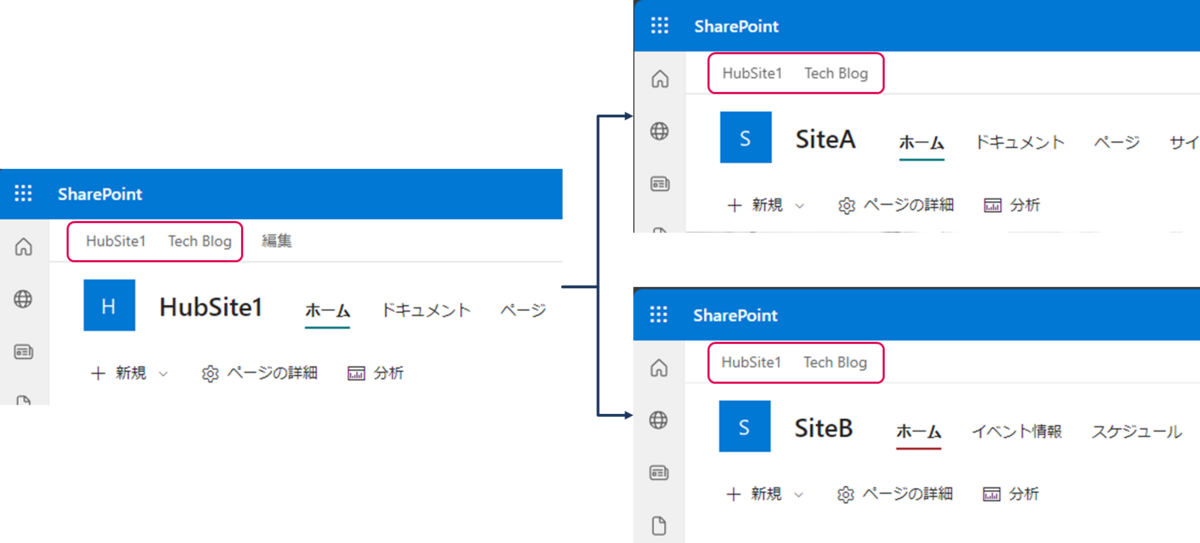Click Tech Blog link in SiteA window

(837, 73)
